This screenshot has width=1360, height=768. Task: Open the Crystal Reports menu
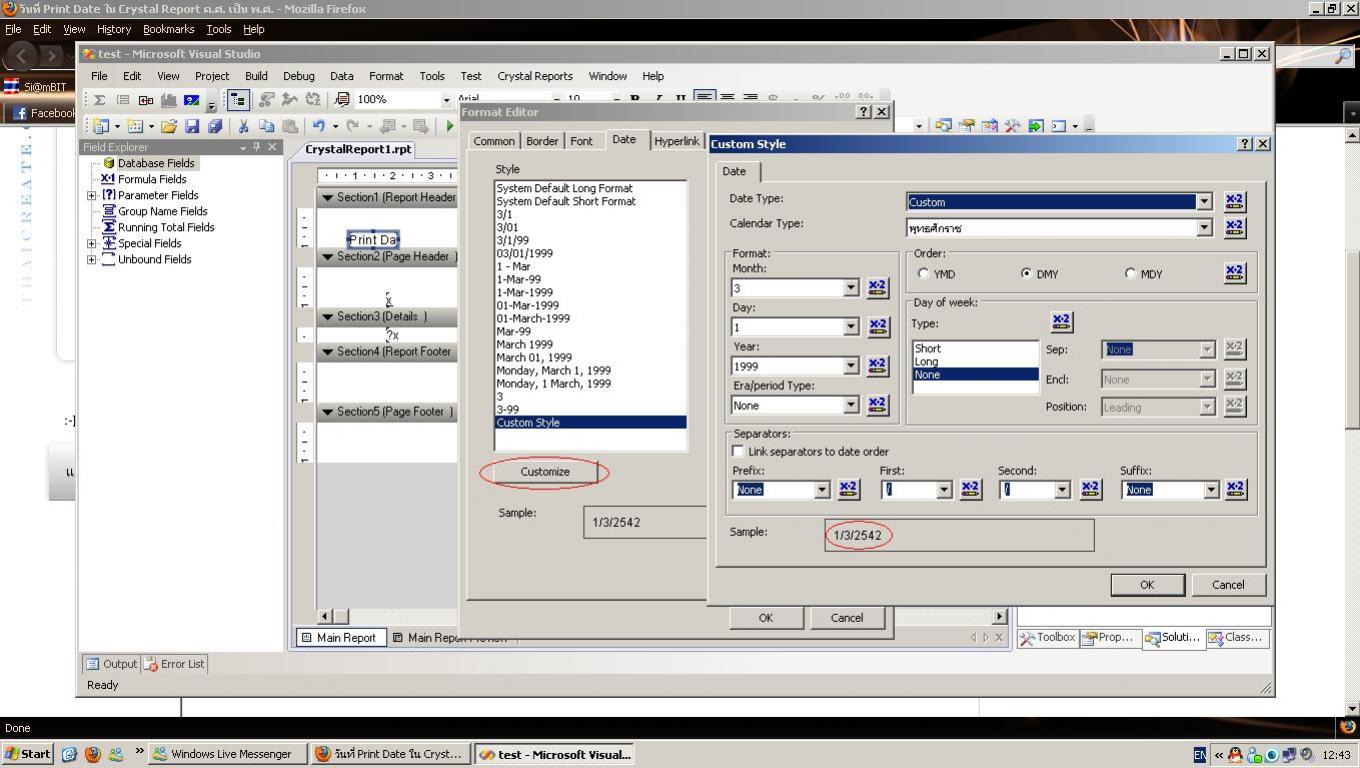coord(535,76)
